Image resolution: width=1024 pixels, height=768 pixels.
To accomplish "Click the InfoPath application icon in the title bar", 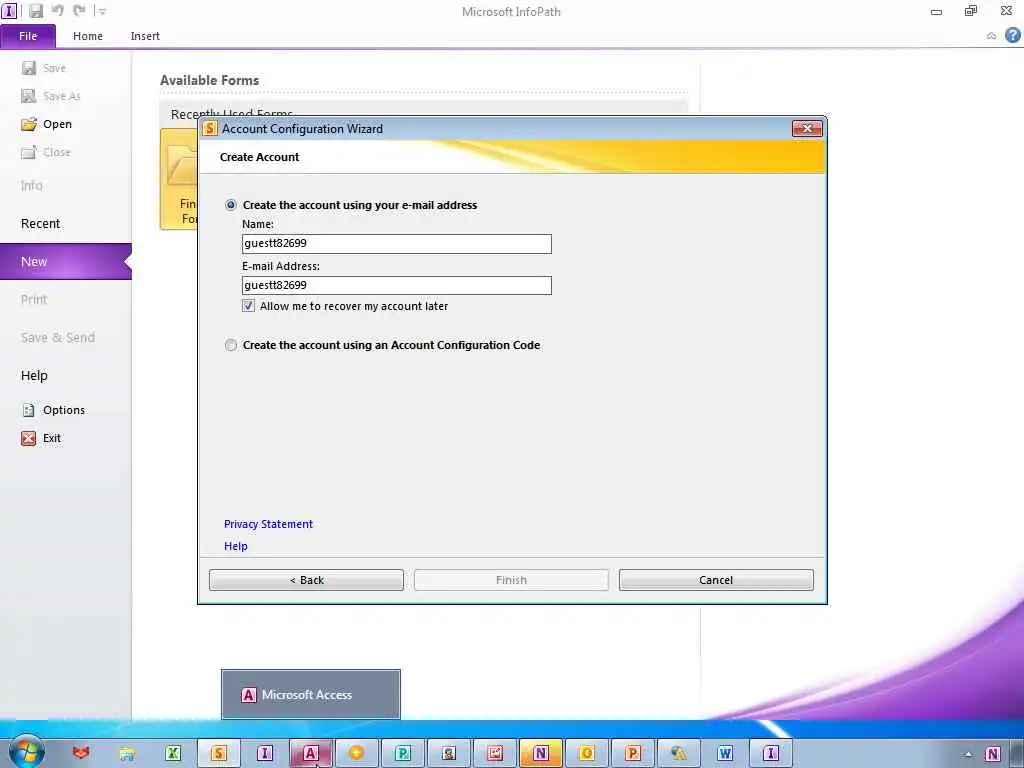I will (x=9, y=11).
